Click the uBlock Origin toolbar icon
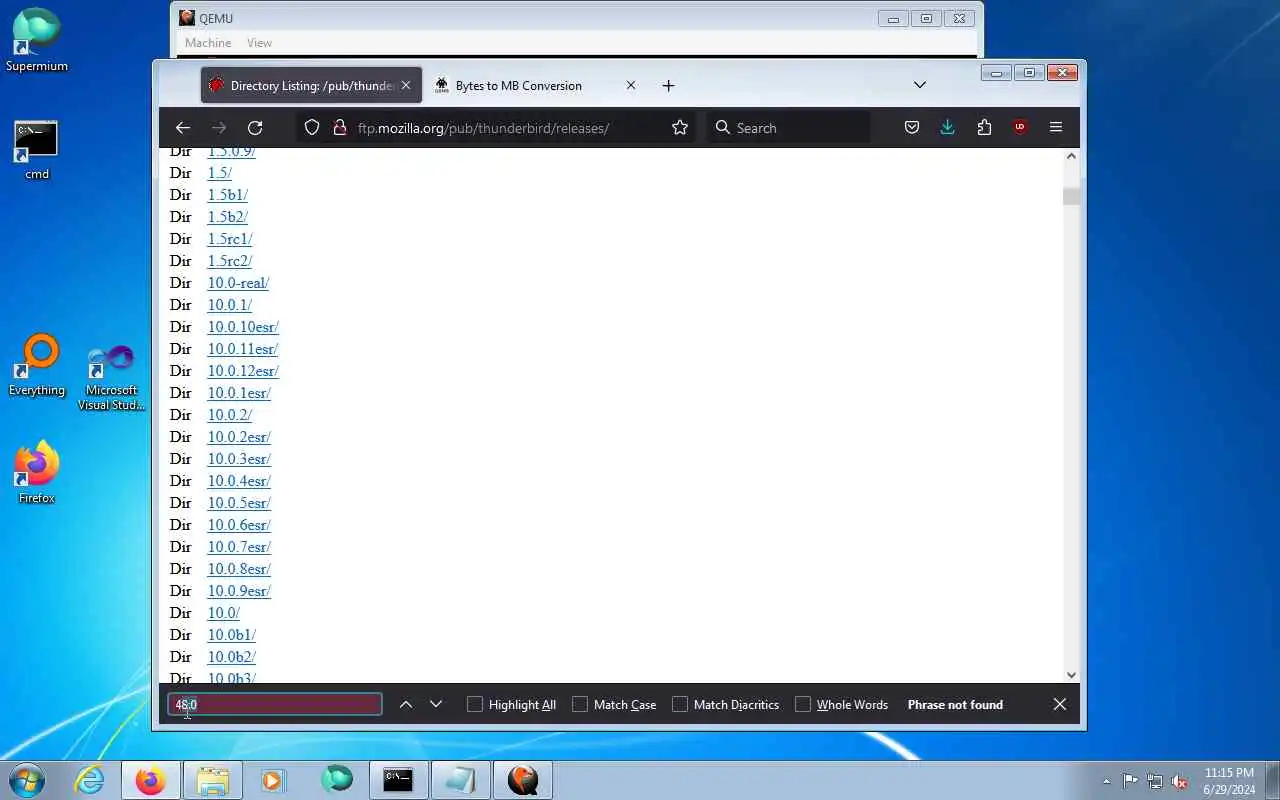1280x800 pixels. [1020, 128]
